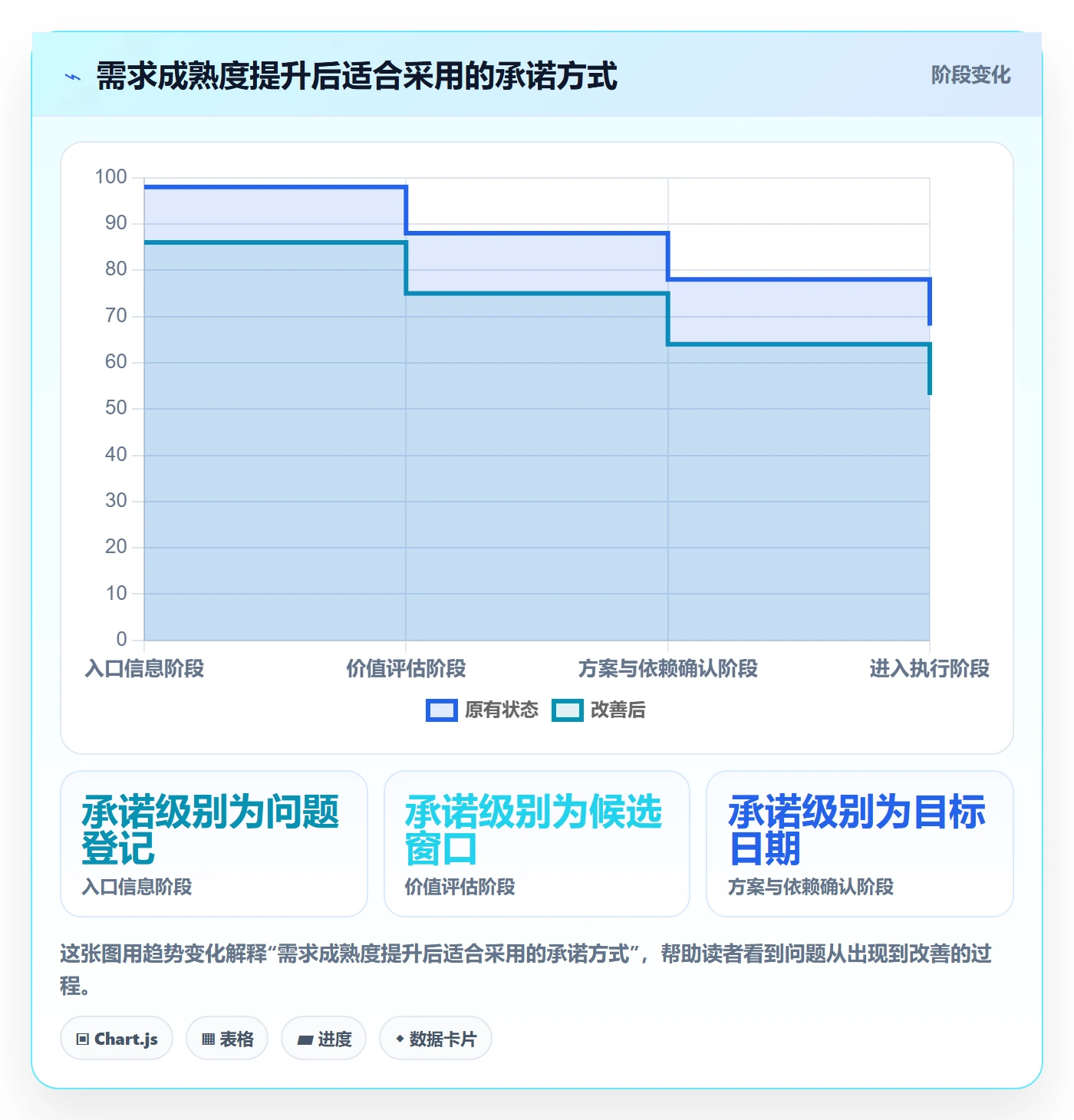The width and height of the screenshot is (1074, 1120).
Task: Click the 原有状态 legend label
Action: click(x=502, y=710)
